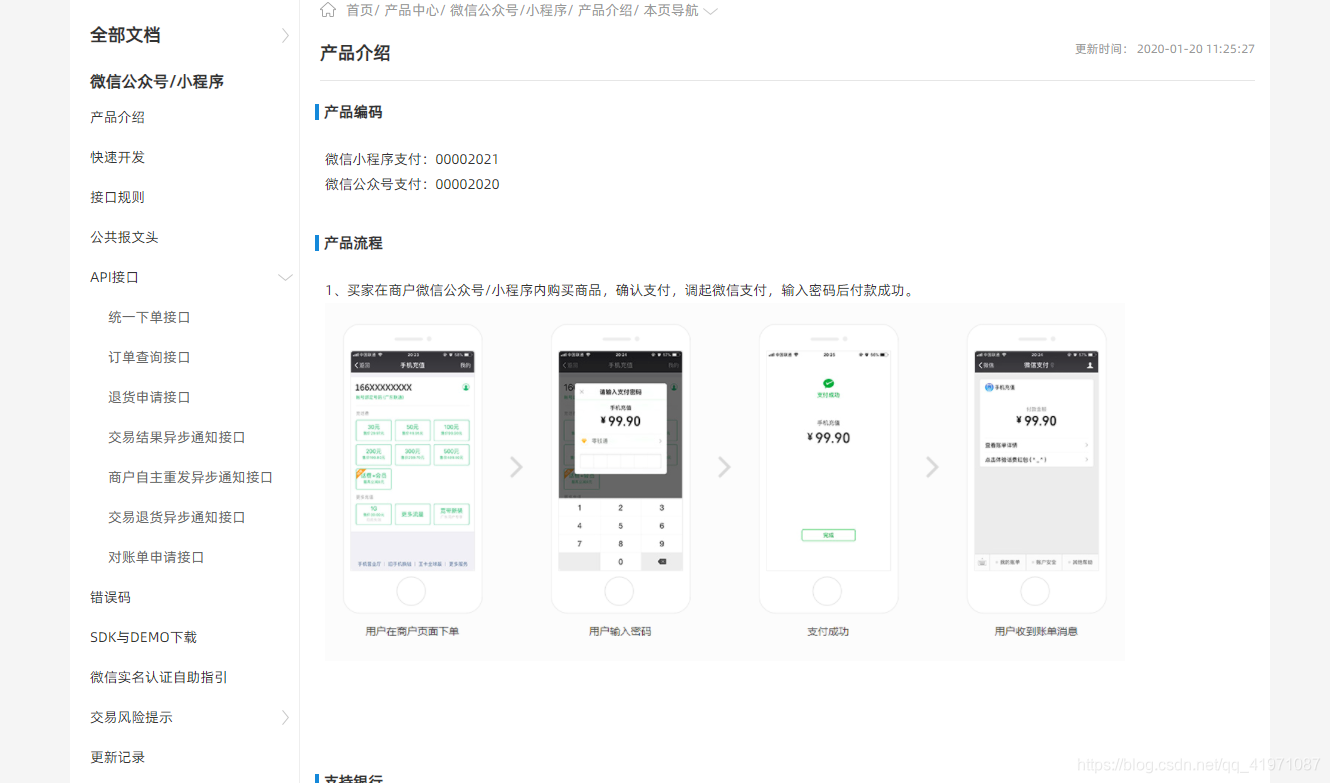
Task: Open 快速开发 in sidebar
Action: point(117,157)
